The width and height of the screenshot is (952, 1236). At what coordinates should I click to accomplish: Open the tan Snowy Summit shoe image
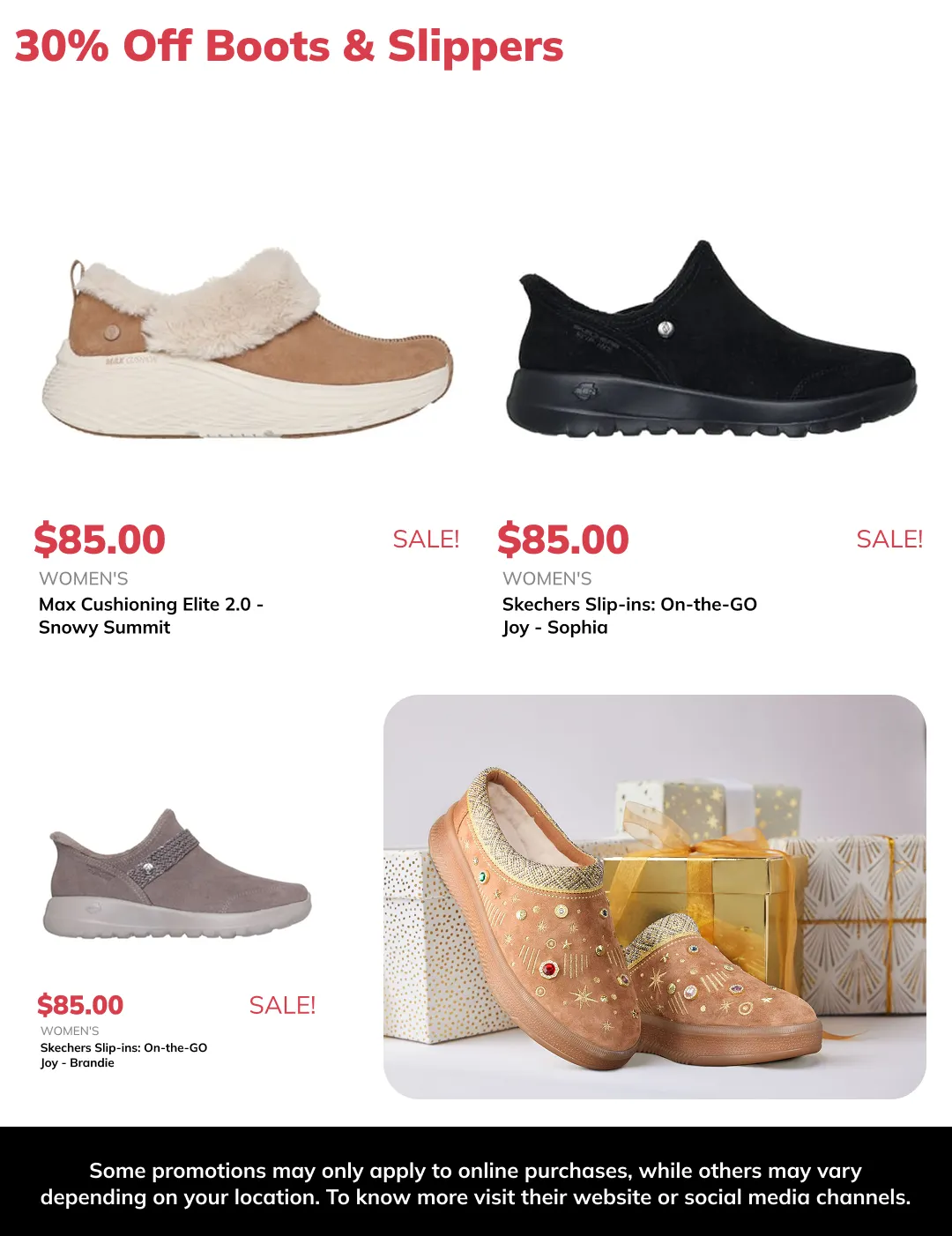(x=247, y=342)
